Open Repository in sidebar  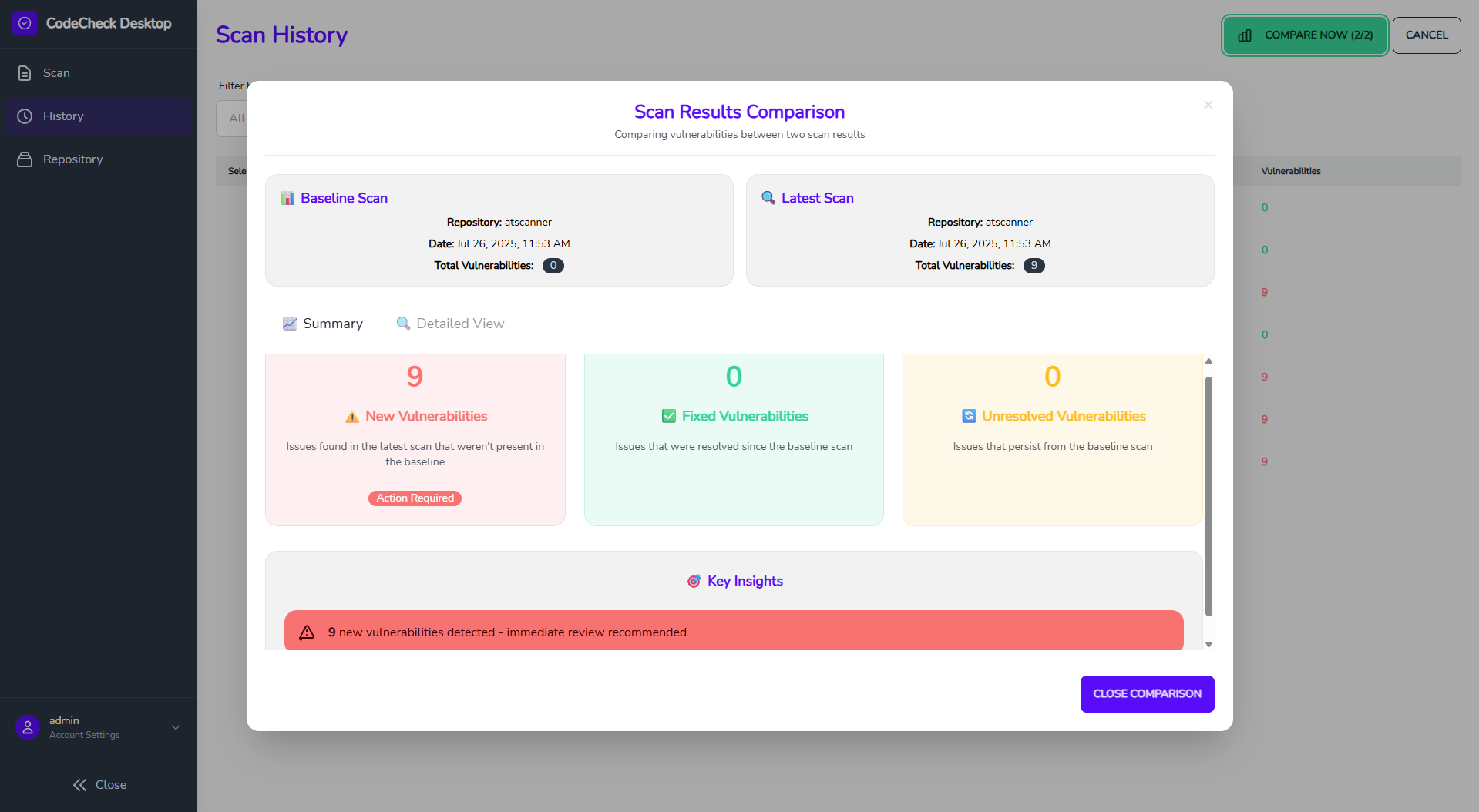[x=99, y=159]
